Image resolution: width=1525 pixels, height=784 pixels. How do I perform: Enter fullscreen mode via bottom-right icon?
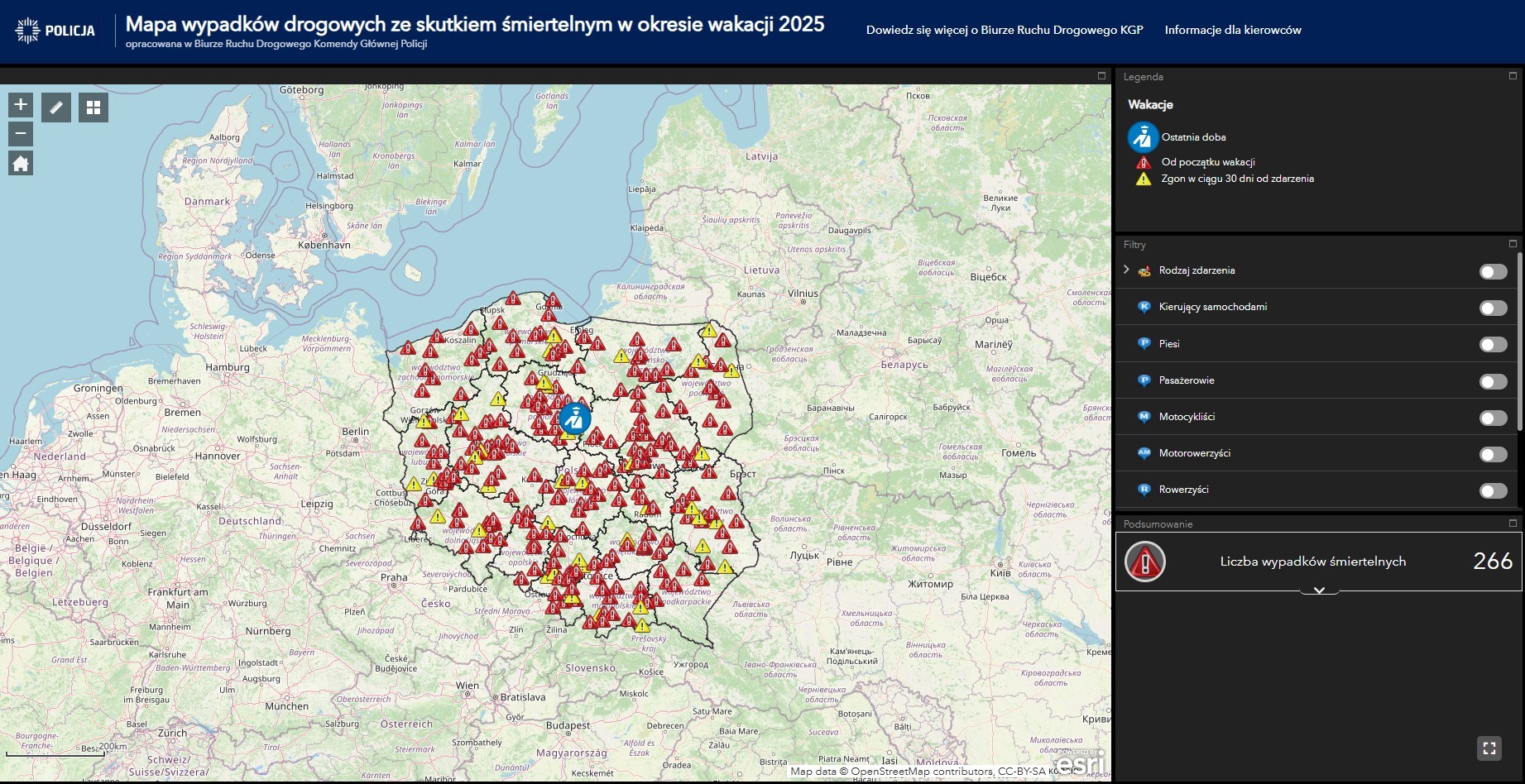pyautogui.click(x=1491, y=748)
